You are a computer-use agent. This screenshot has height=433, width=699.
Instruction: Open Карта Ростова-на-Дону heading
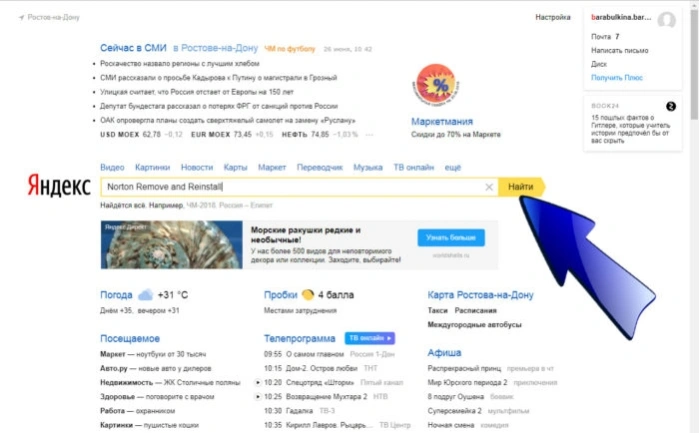coord(481,295)
